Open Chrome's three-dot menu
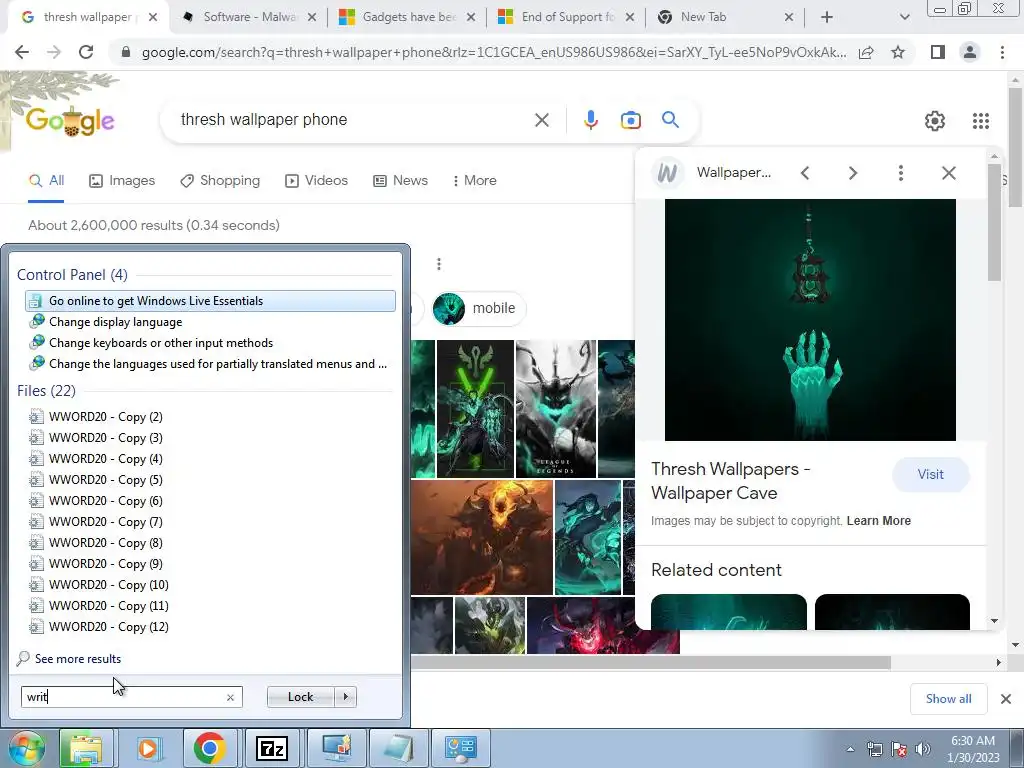This screenshot has height=768, width=1024. point(1002,52)
